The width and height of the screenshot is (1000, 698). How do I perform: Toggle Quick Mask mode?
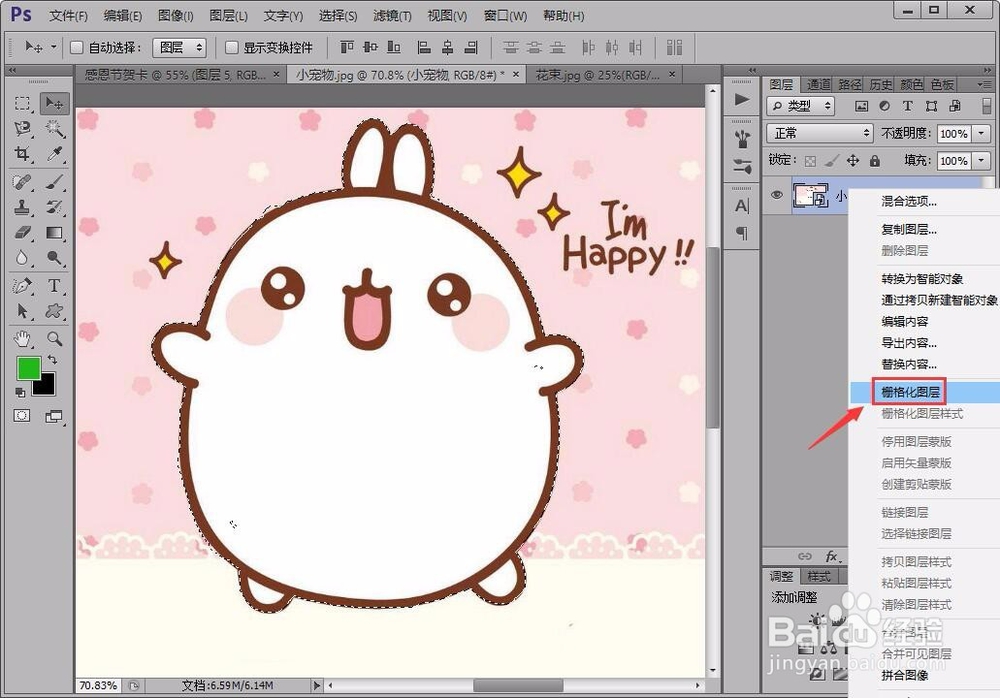[x=22, y=416]
